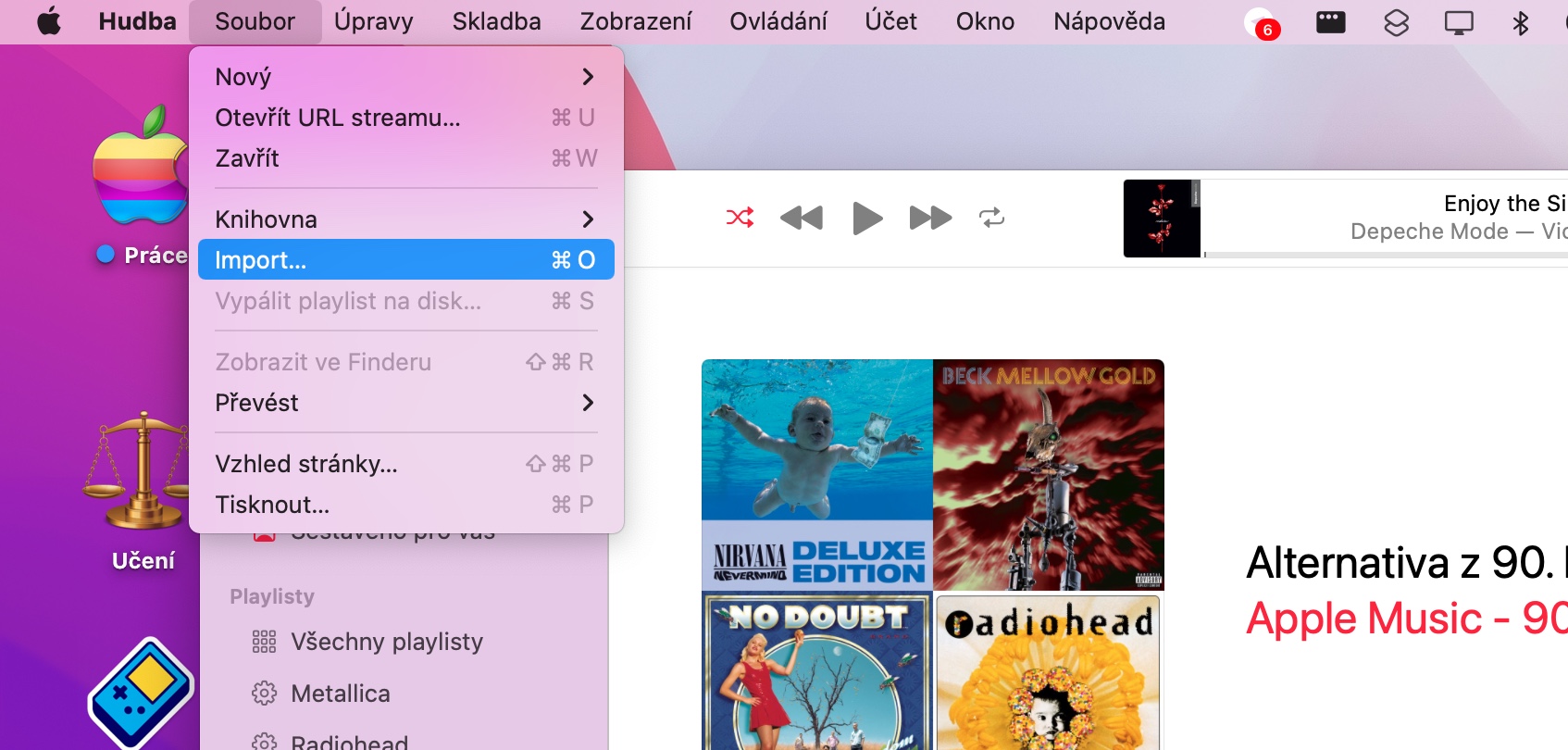Click the playback progress bar under the song title
This screenshot has height=750, width=1568.
pos(1386,254)
